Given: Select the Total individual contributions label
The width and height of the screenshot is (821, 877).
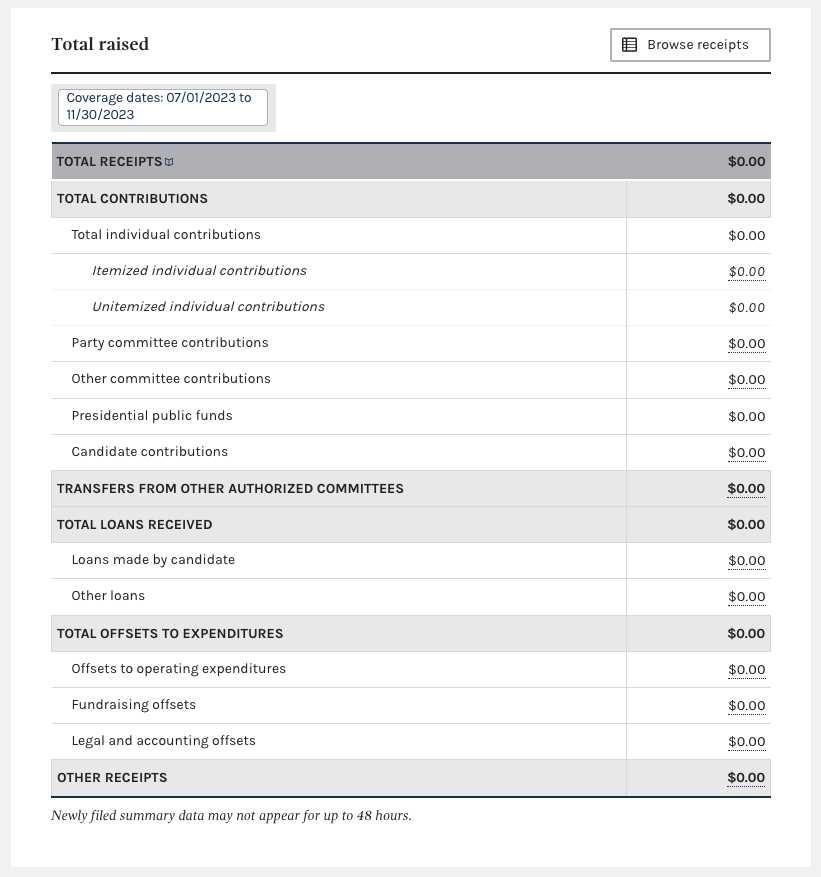Looking at the screenshot, I should [x=166, y=235].
